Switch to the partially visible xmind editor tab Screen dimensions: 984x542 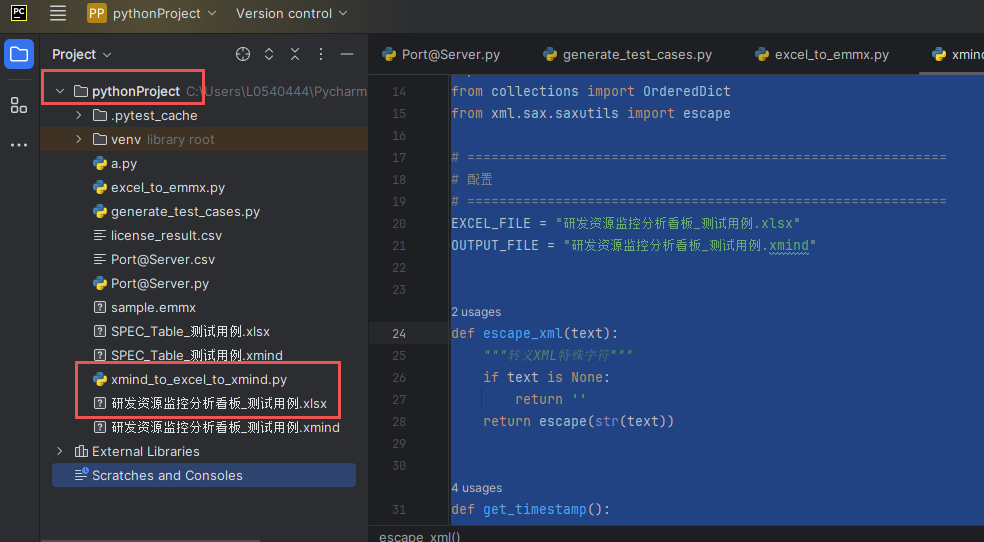958,55
